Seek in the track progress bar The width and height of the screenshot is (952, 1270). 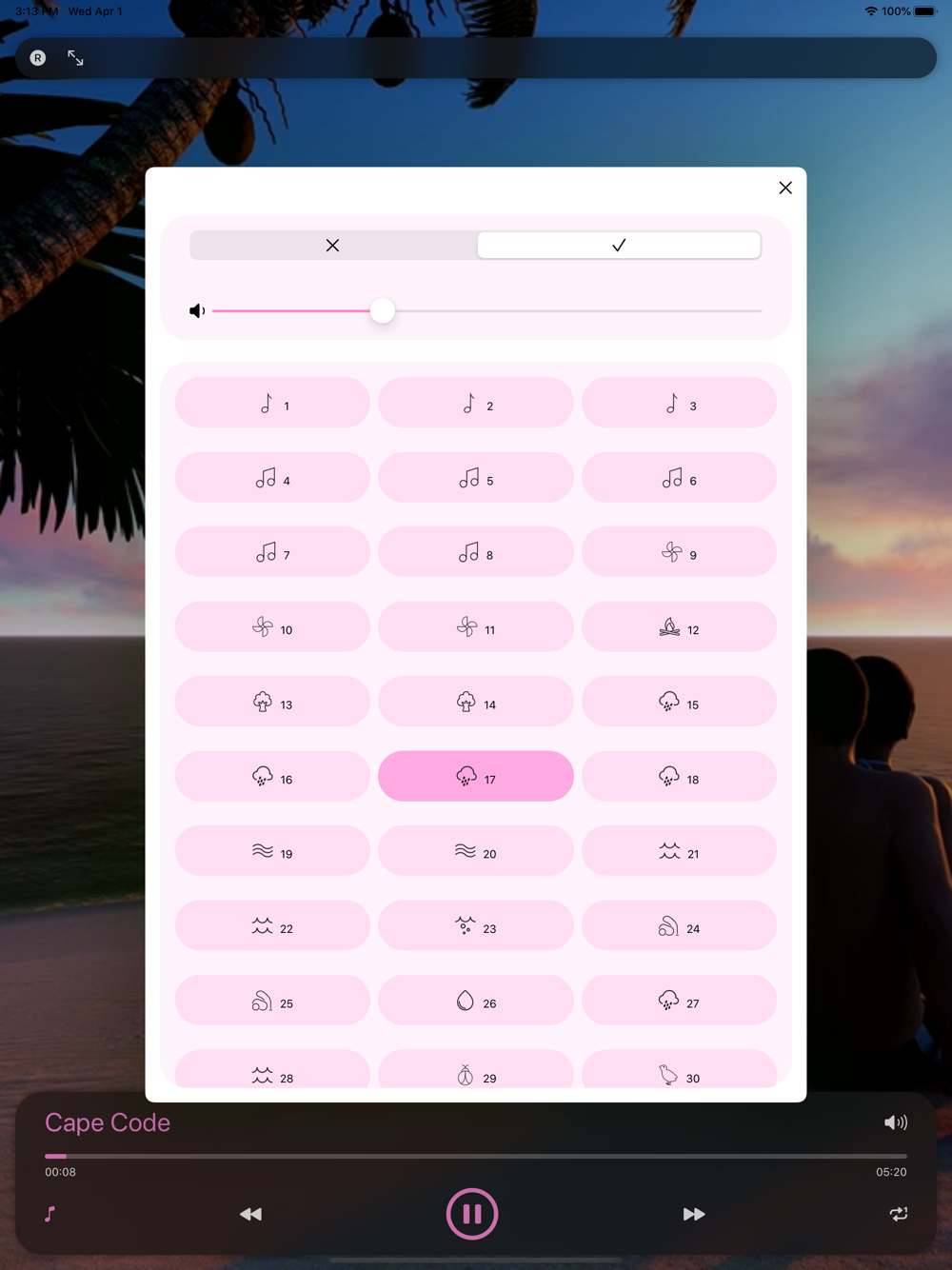[x=476, y=1156]
